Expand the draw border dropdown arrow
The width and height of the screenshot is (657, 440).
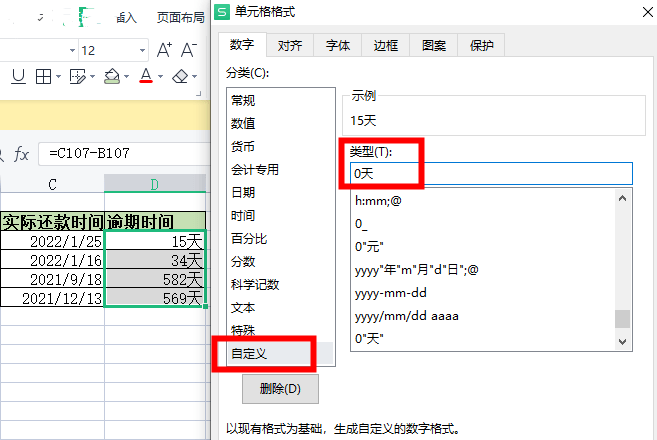point(93,76)
